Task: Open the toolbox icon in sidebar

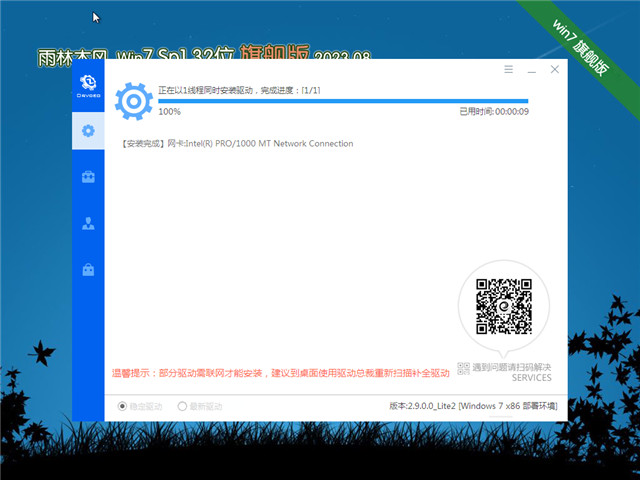Action: point(88,177)
